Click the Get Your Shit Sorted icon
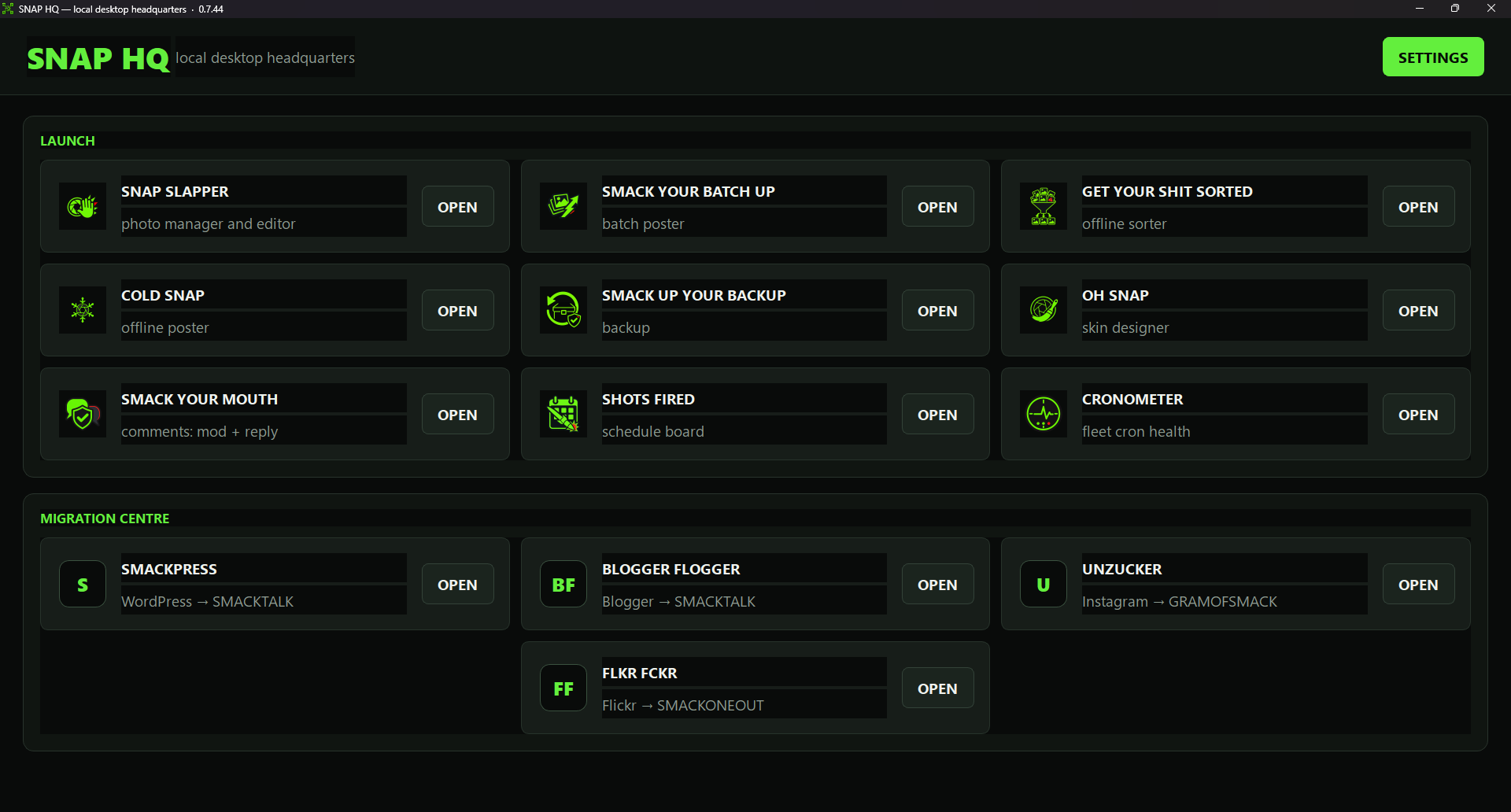This screenshot has width=1511, height=812. pyautogui.click(x=1044, y=206)
